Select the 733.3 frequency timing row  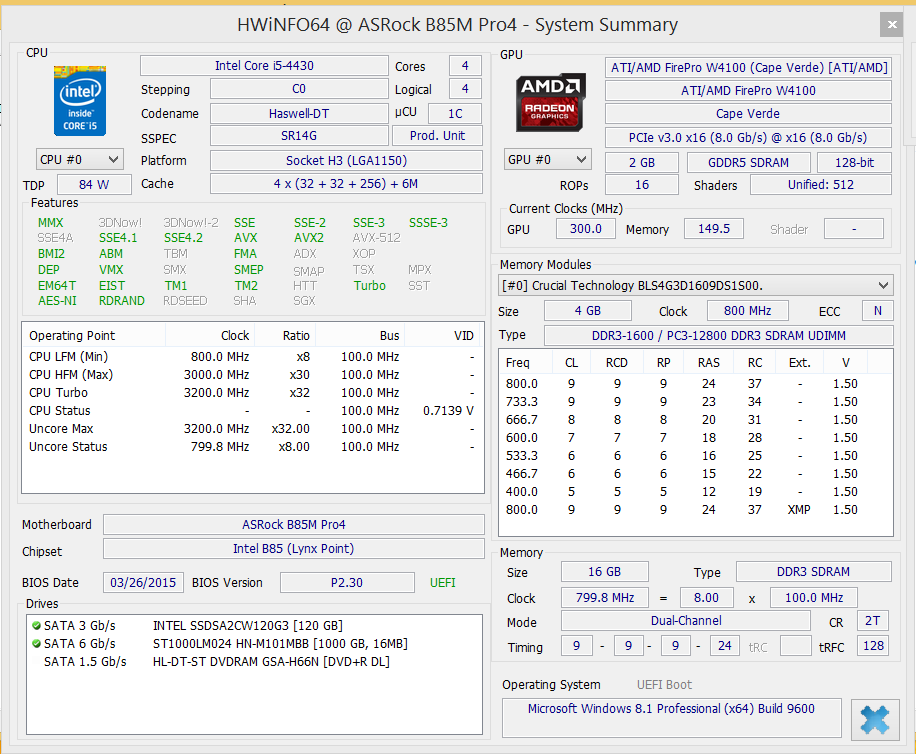point(695,402)
